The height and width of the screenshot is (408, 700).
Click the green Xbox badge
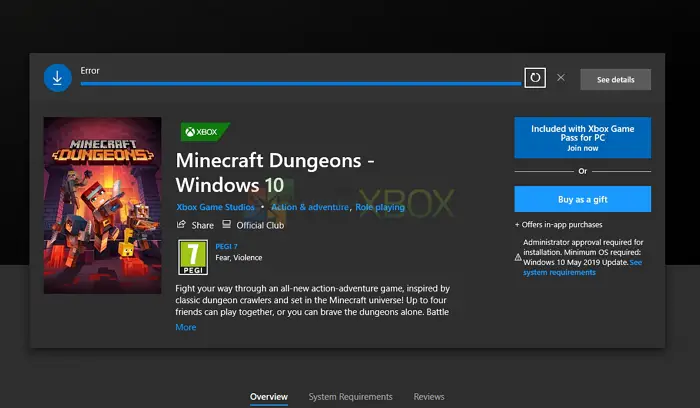click(x=205, y=132)
